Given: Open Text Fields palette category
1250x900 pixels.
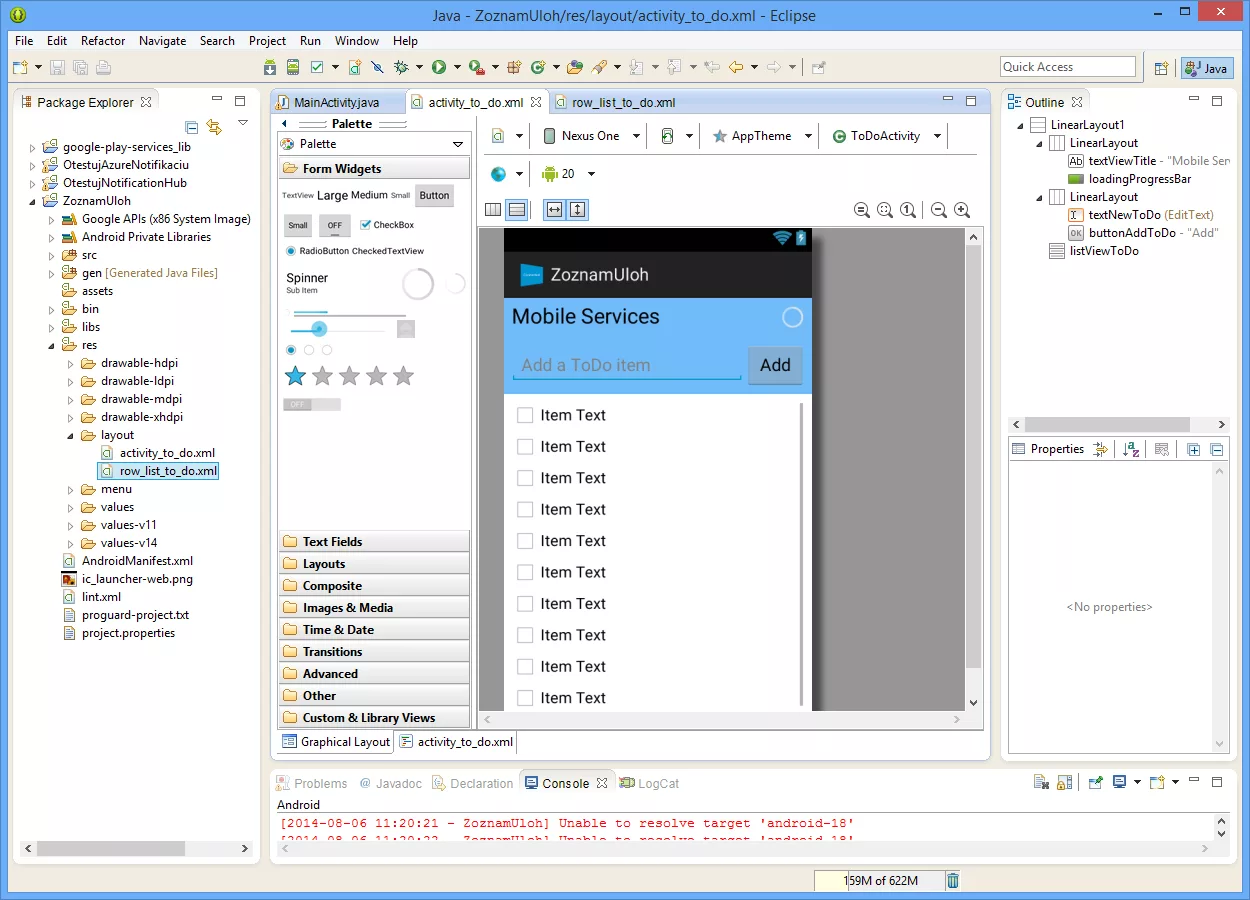Looking at the screenshot, I should (374, 541).
